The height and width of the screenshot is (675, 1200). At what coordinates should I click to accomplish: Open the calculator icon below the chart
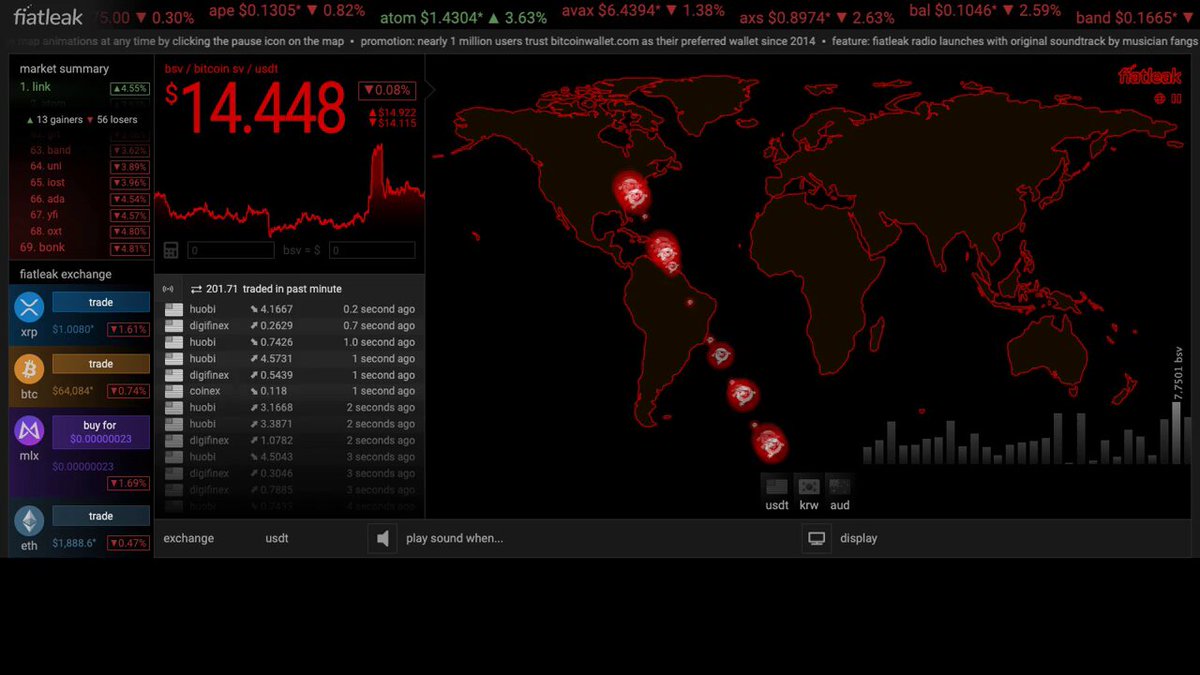coord(171,250)
